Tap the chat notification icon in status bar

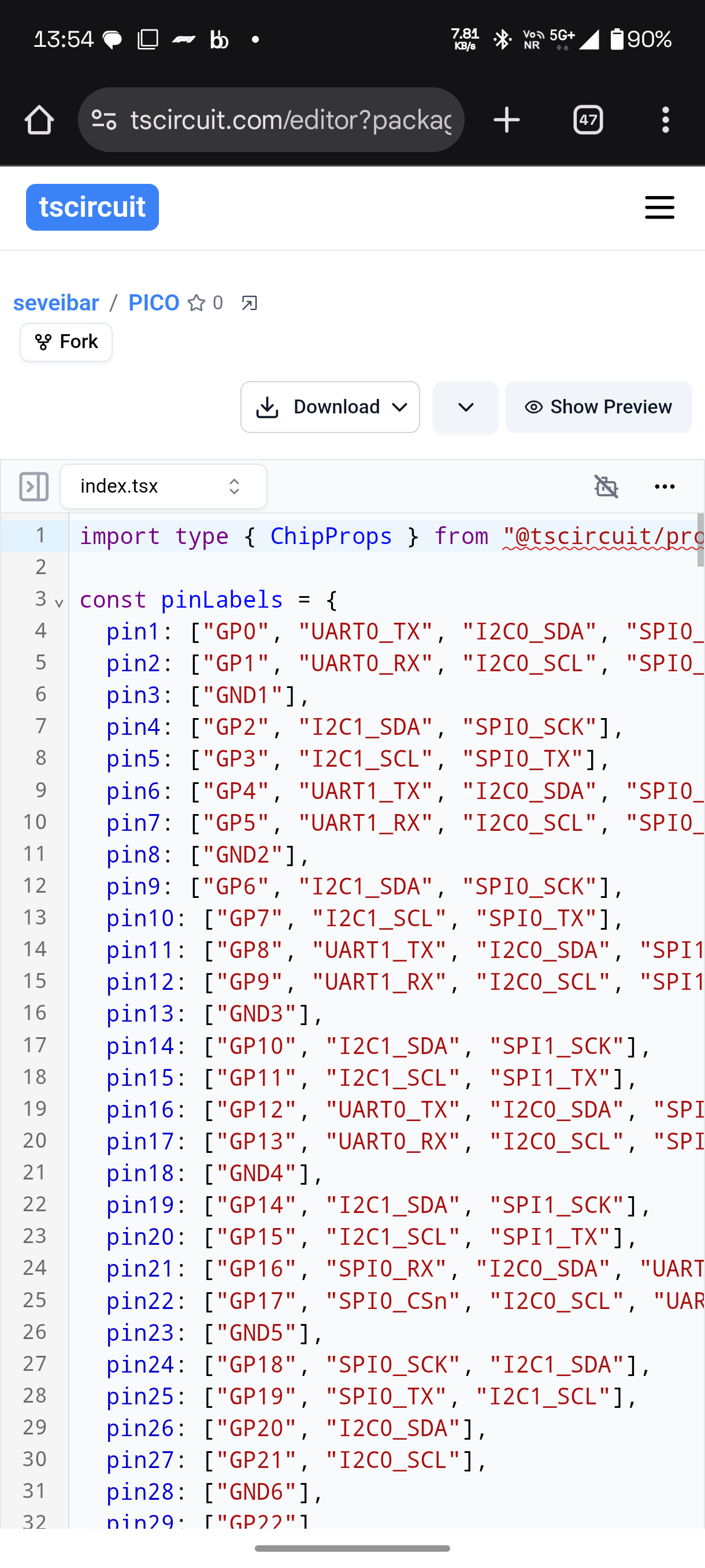(x=113, y=40)
